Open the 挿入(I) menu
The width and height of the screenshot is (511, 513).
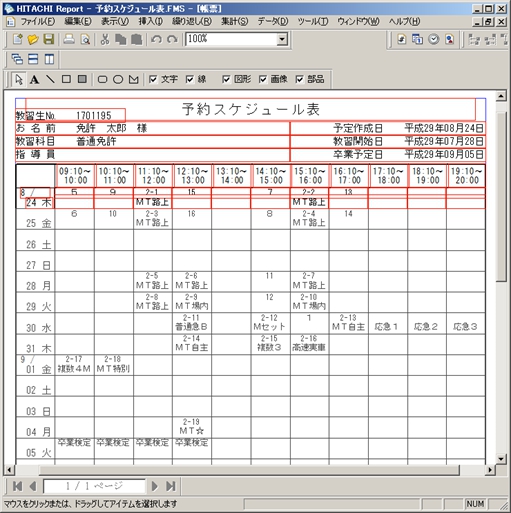coord(150,22)
